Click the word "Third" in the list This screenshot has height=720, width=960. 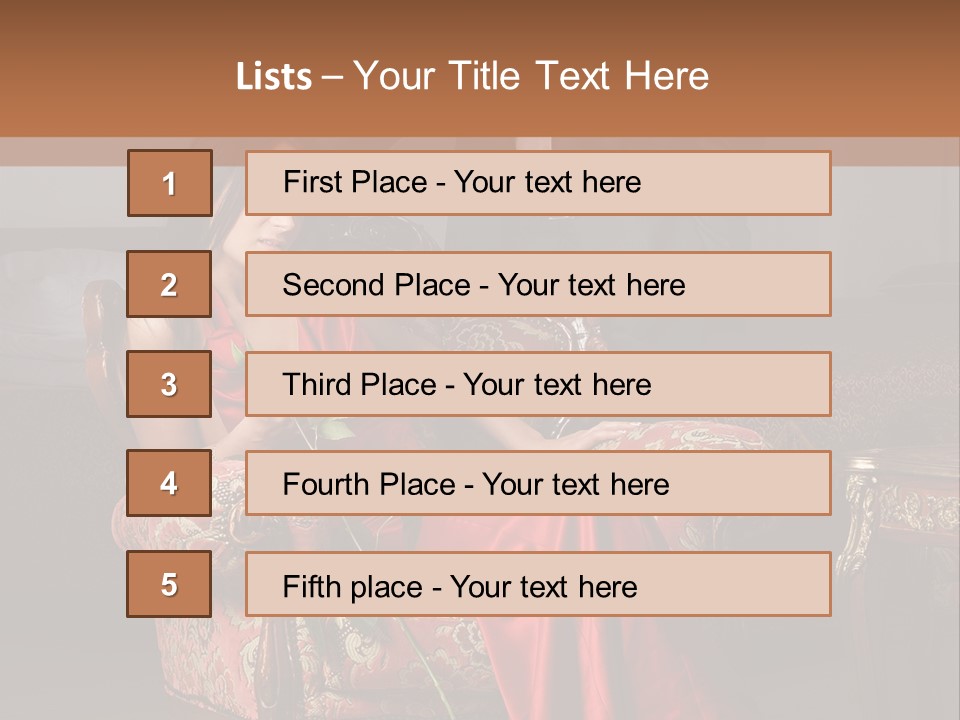coord(314,385)
